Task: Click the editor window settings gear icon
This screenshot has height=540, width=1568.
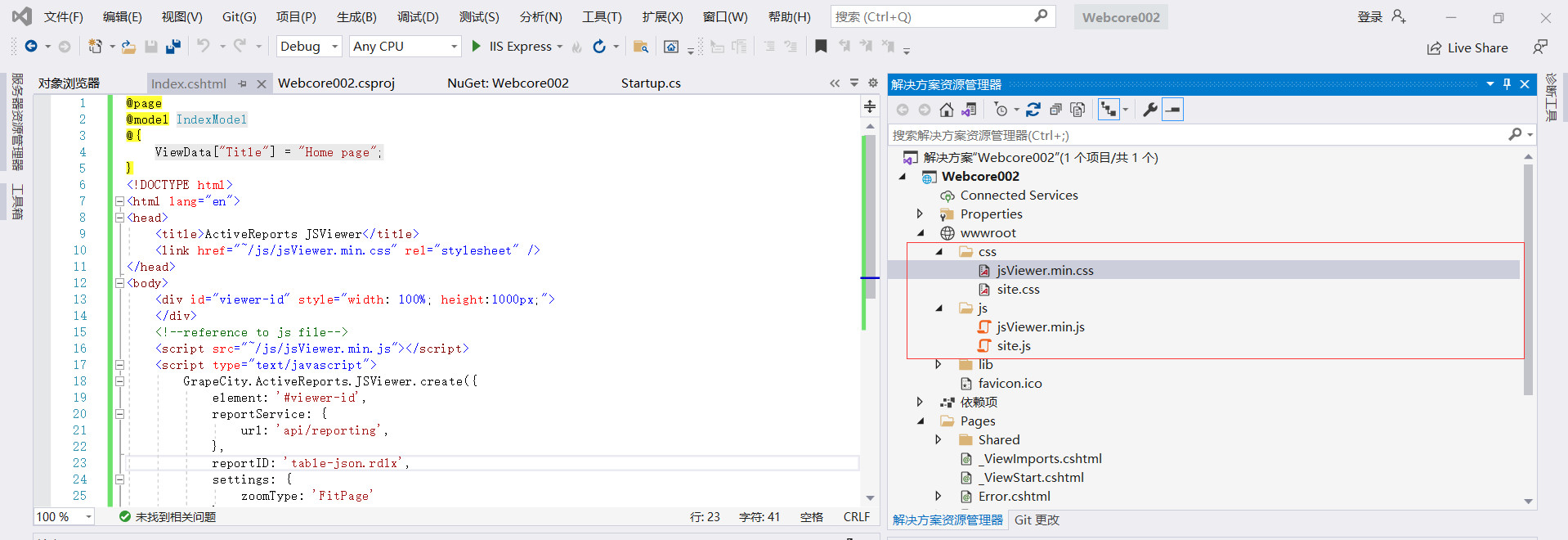Action: pyautogui.click(x=873, y=83)
